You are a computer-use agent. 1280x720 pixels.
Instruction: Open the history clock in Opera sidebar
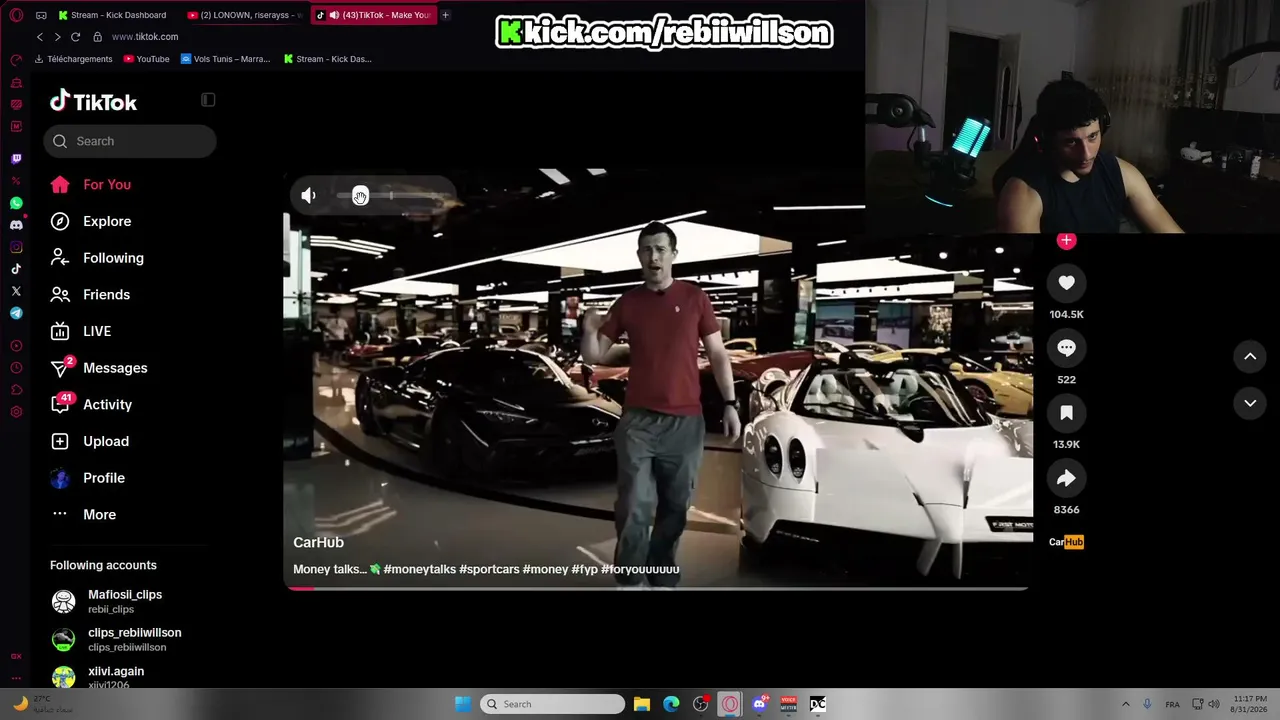coord(16,368)
